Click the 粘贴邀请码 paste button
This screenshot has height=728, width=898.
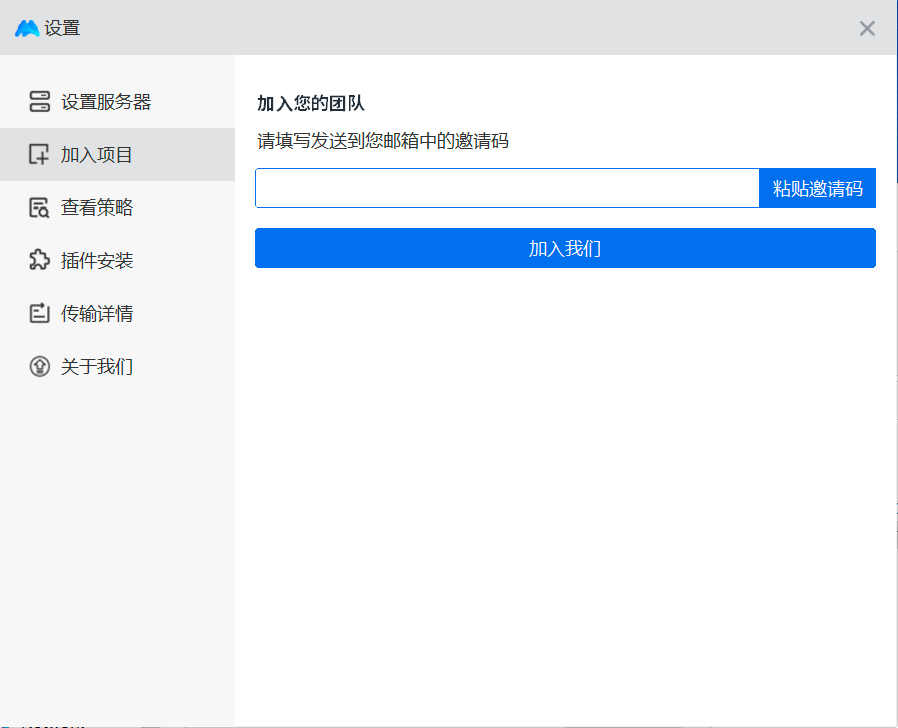click(x=817, y=187)
